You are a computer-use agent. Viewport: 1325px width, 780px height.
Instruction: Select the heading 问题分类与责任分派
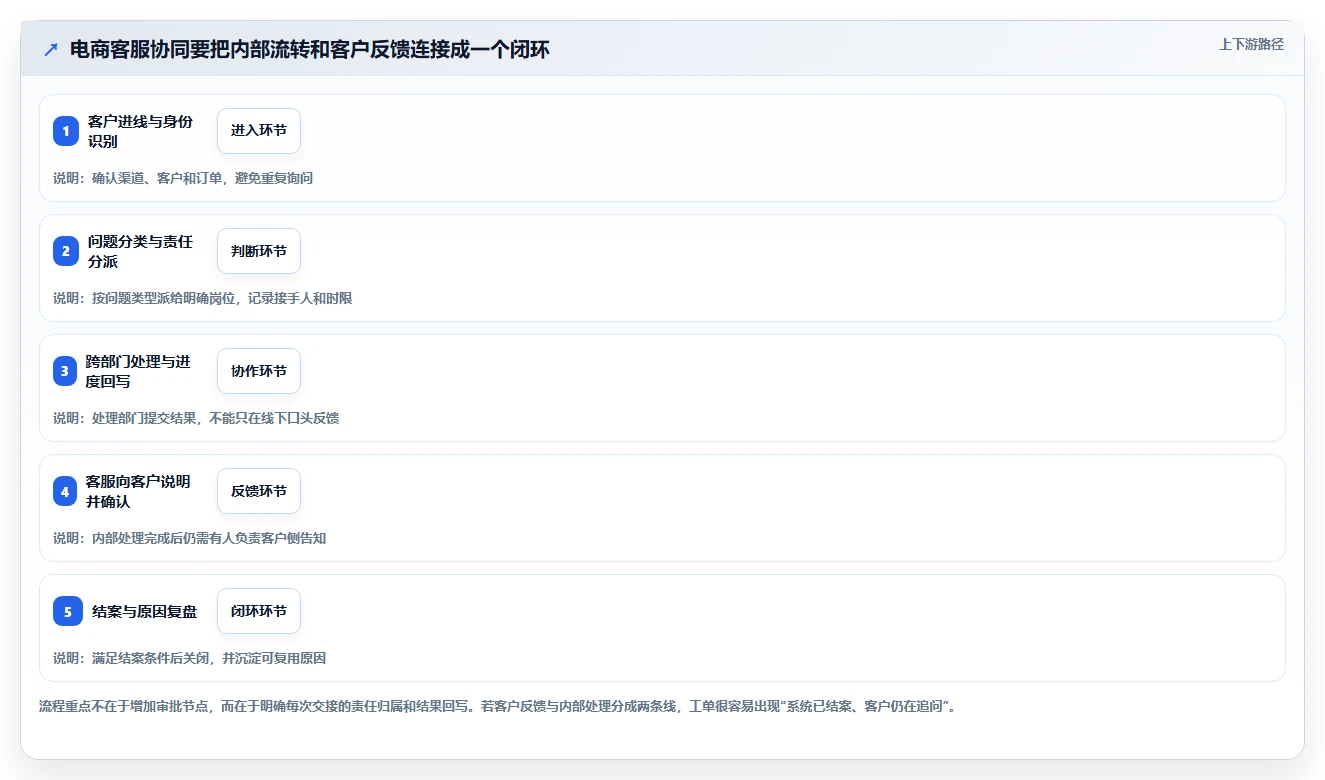click(140, 251)
